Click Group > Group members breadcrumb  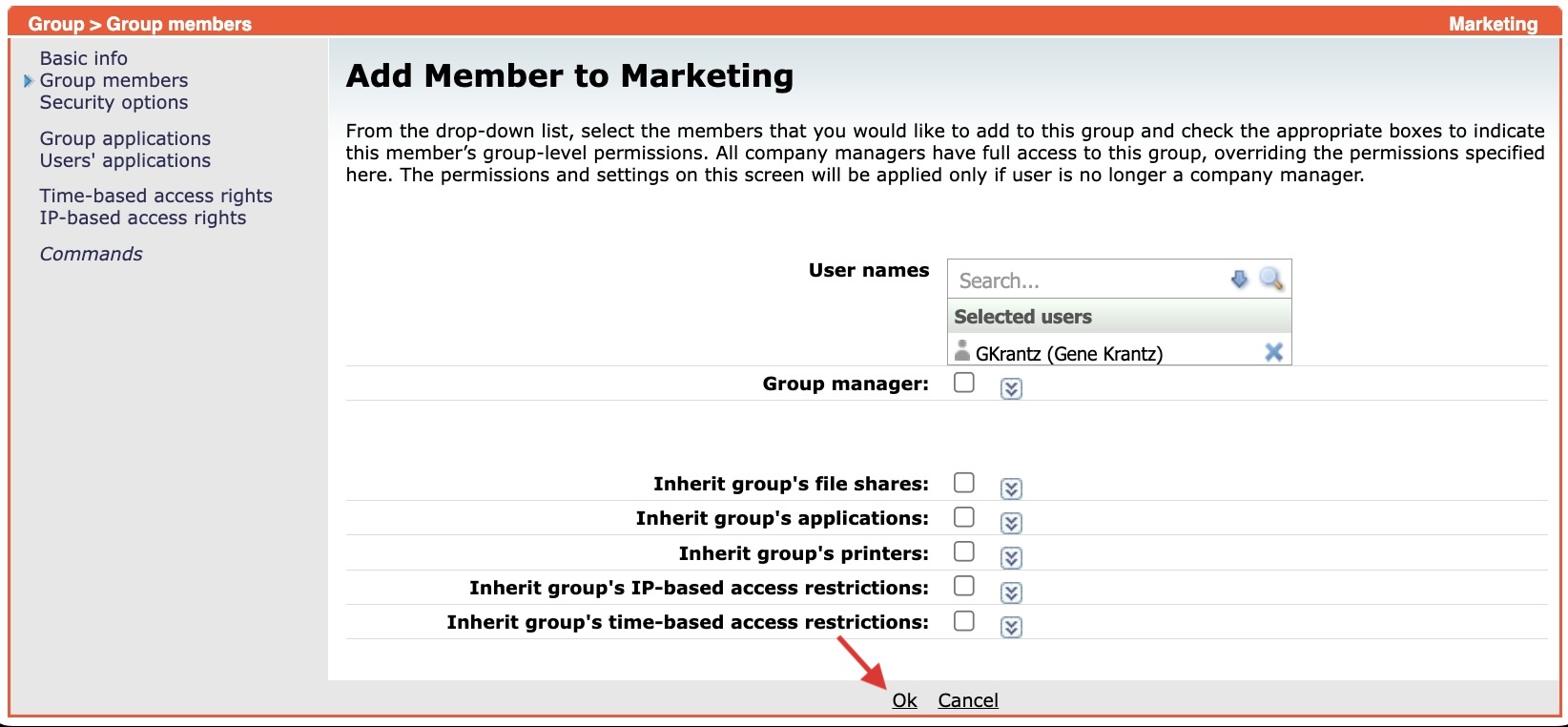pos(140,24)
